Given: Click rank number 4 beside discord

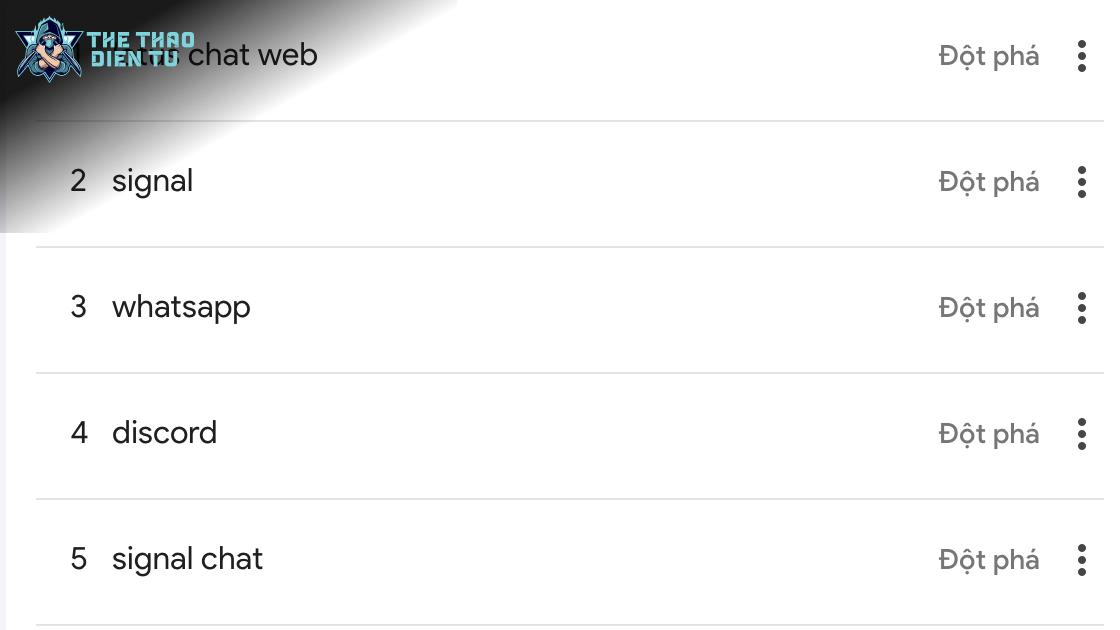Looking at the screenshot, I should [79, 433].
